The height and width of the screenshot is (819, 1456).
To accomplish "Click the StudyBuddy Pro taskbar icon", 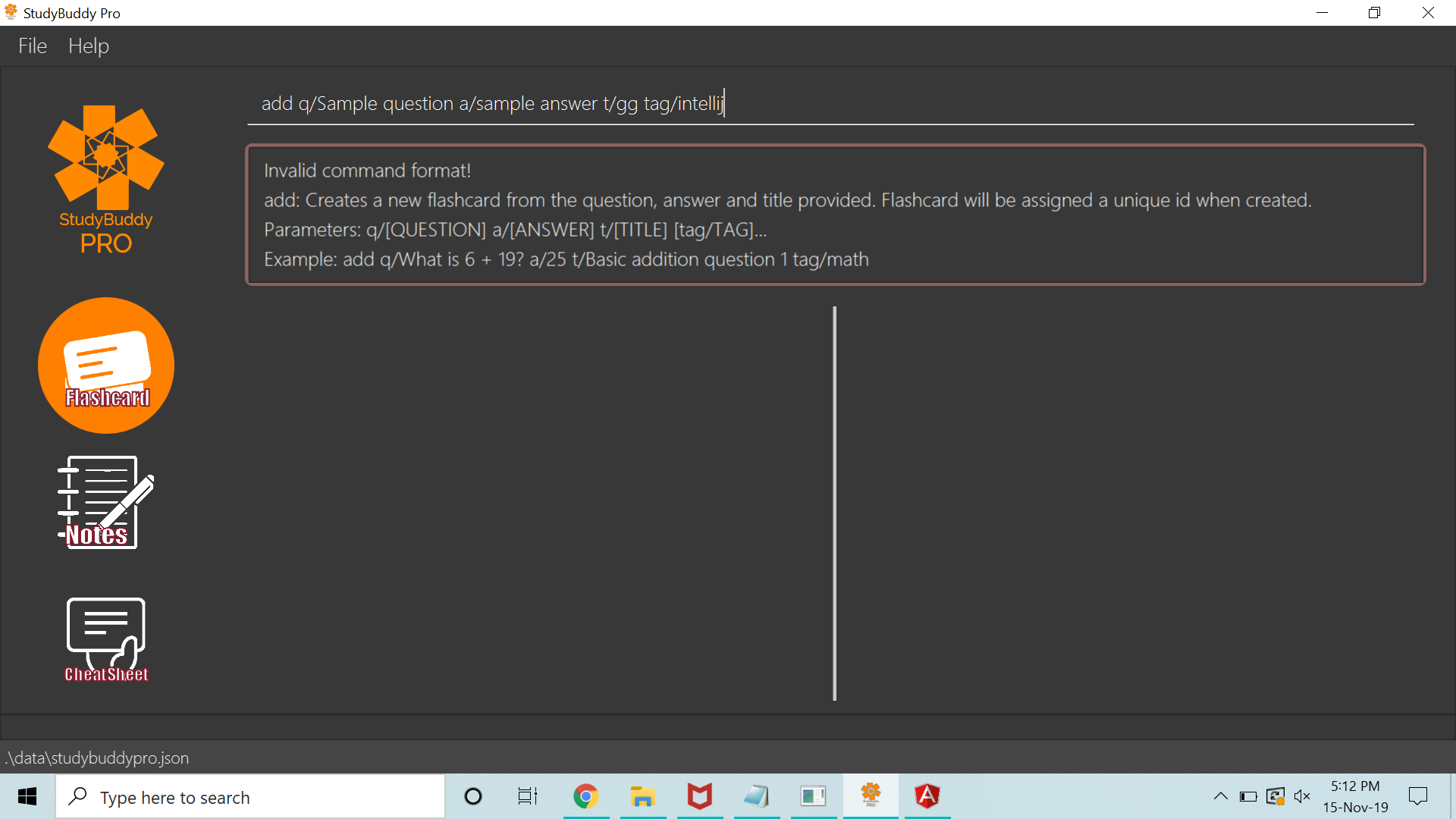I will pyautogui.click(x=871, y=796).
